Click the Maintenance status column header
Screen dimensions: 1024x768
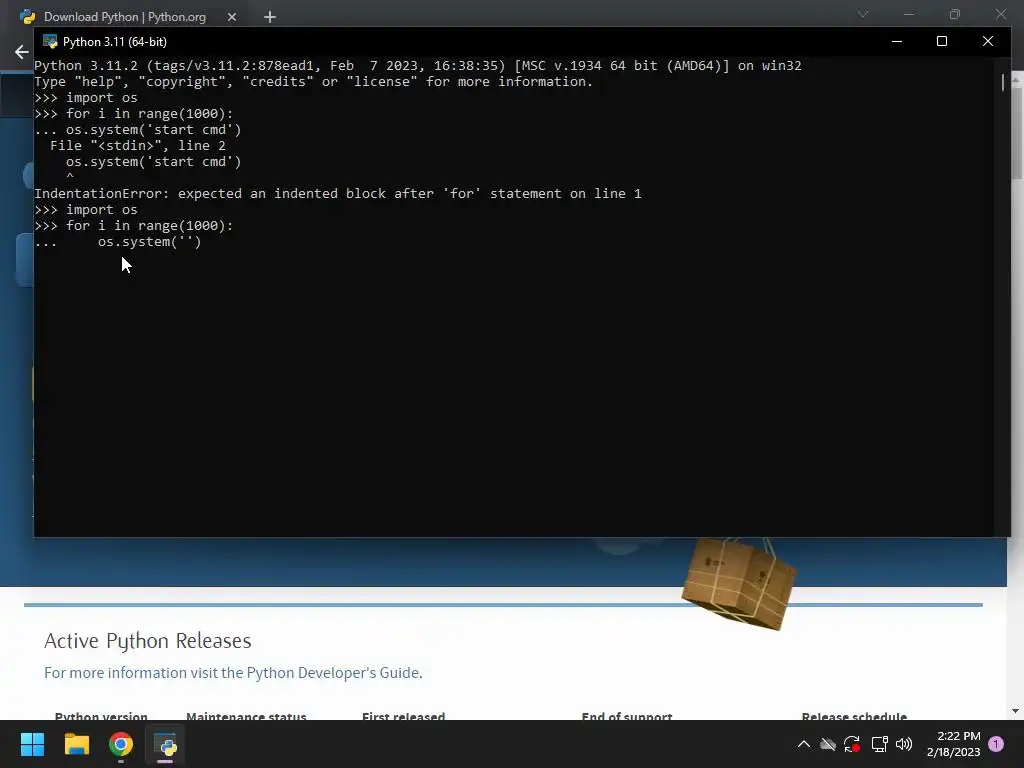(246, 716)
